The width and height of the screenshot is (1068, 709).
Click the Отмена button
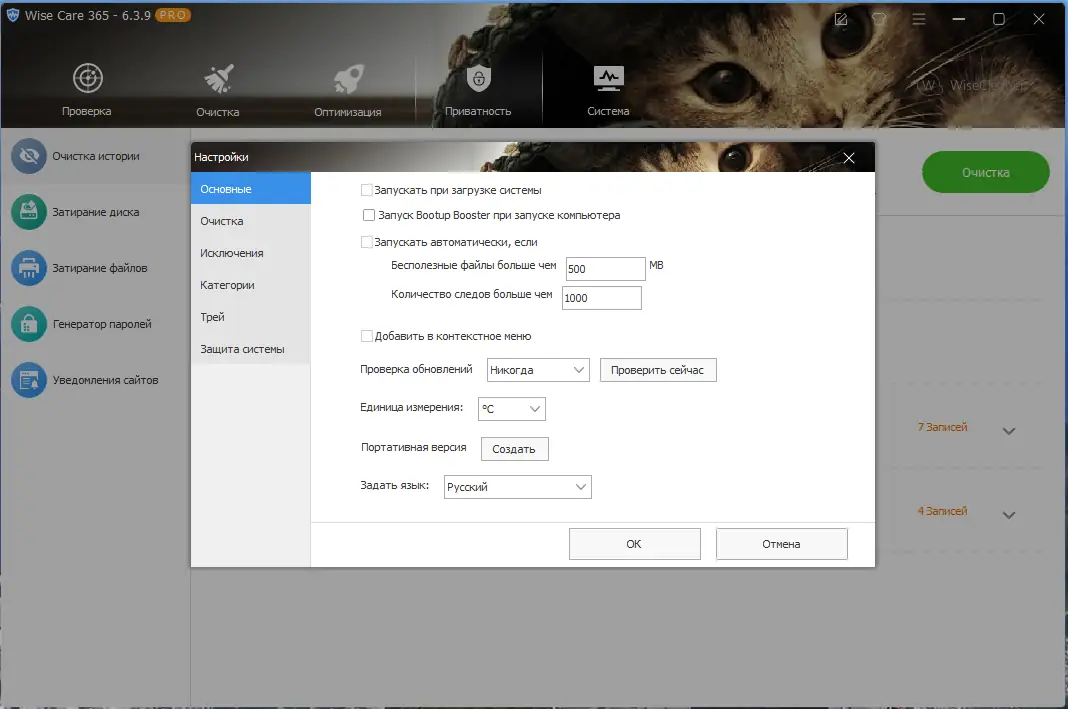pyautogui.click(x=781, y=544)
